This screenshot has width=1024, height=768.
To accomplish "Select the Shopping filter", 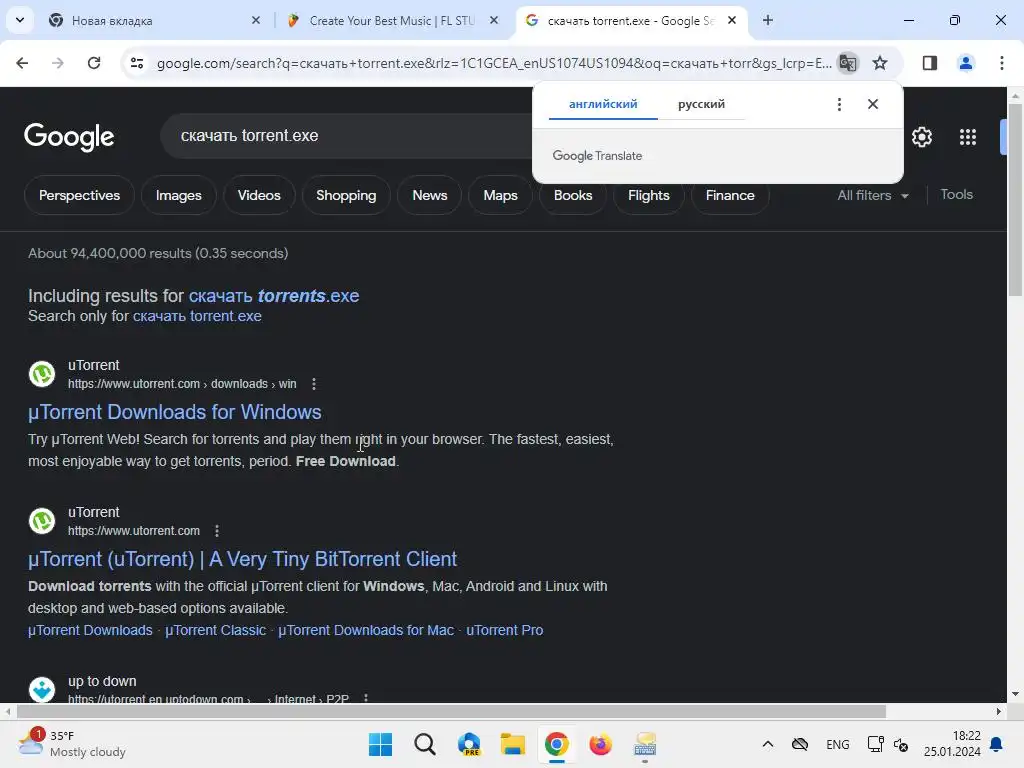I will [346, 195].
